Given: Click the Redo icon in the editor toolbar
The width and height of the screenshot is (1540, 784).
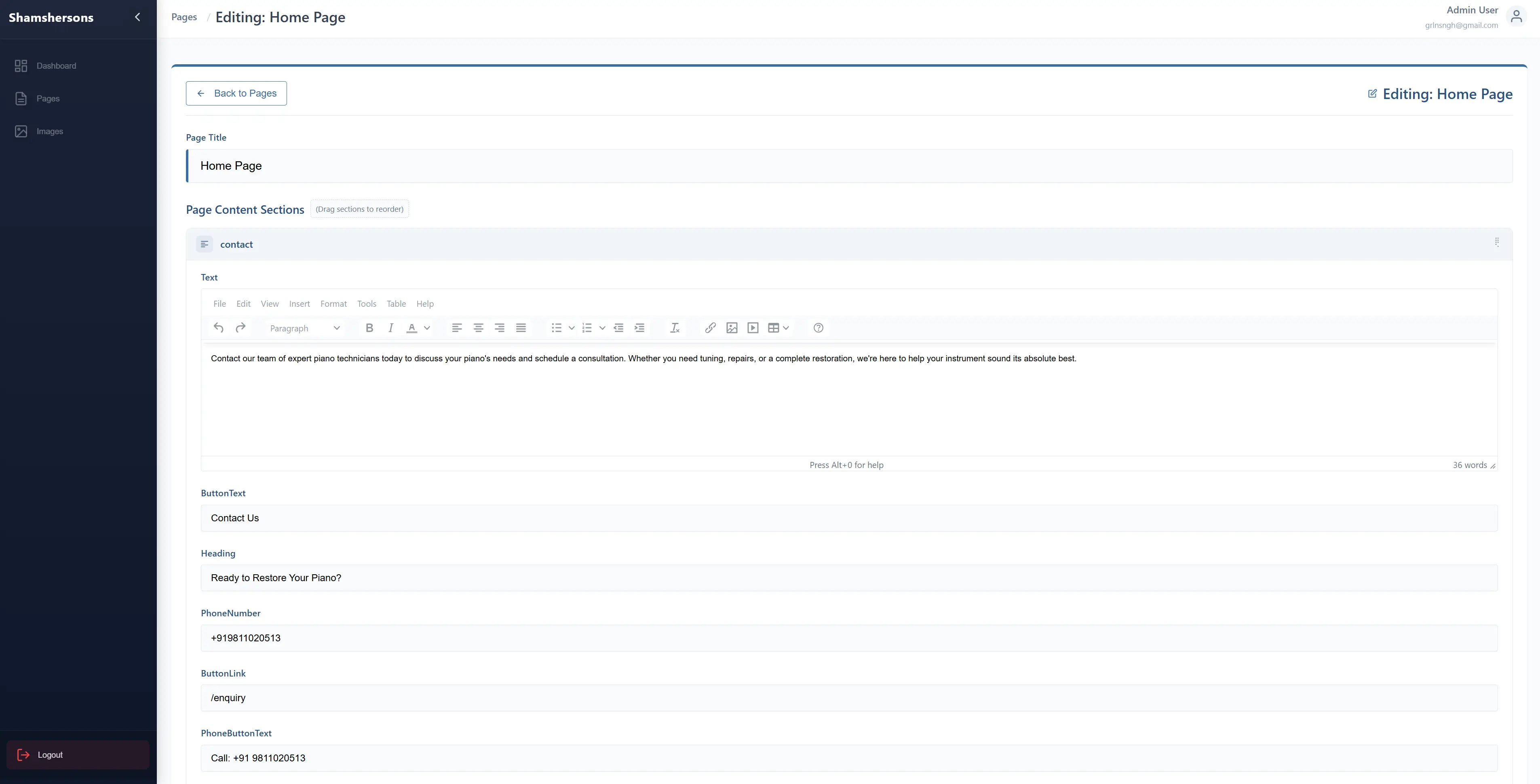Looking at the screenshot, I should coord(240,327).
